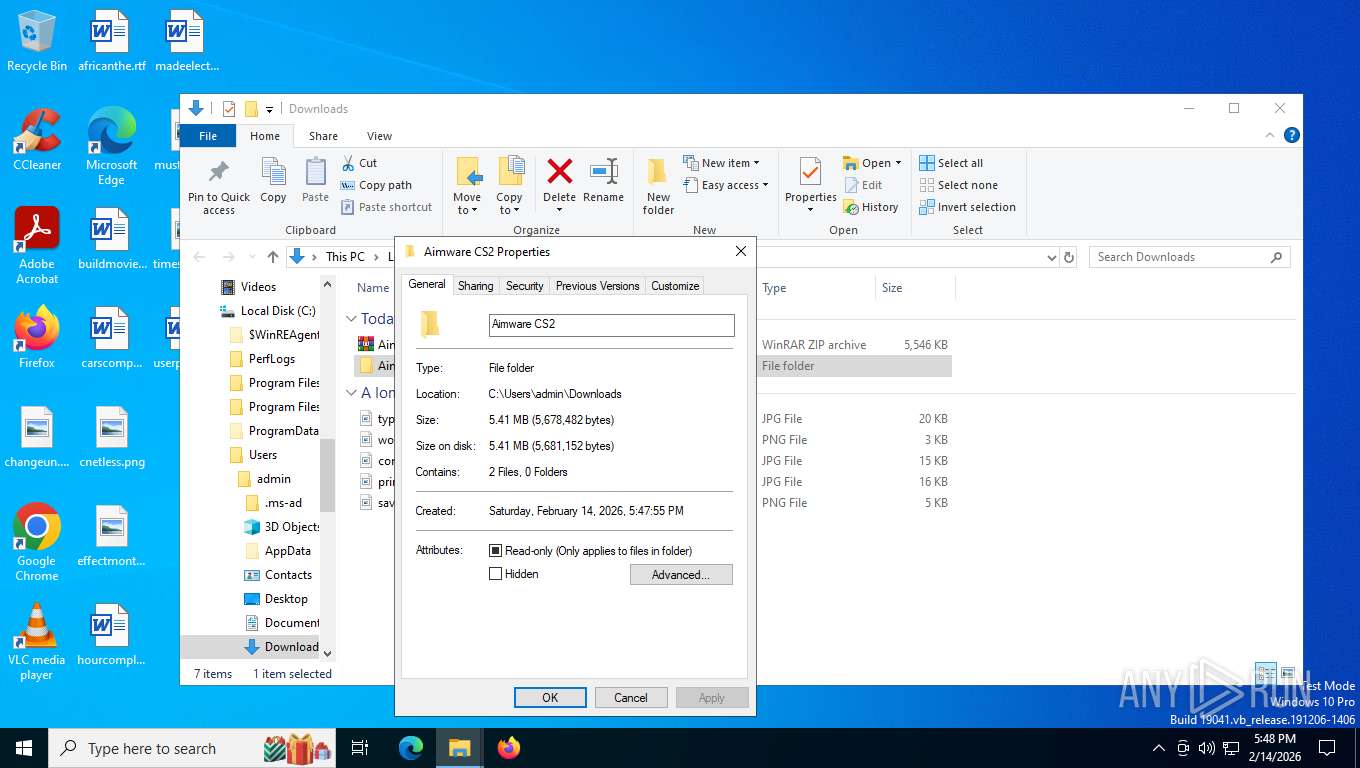The width and height of the screenshot is (1360, 768).
Task: Click the Search Downloads box
Action: coord(1189,257)
